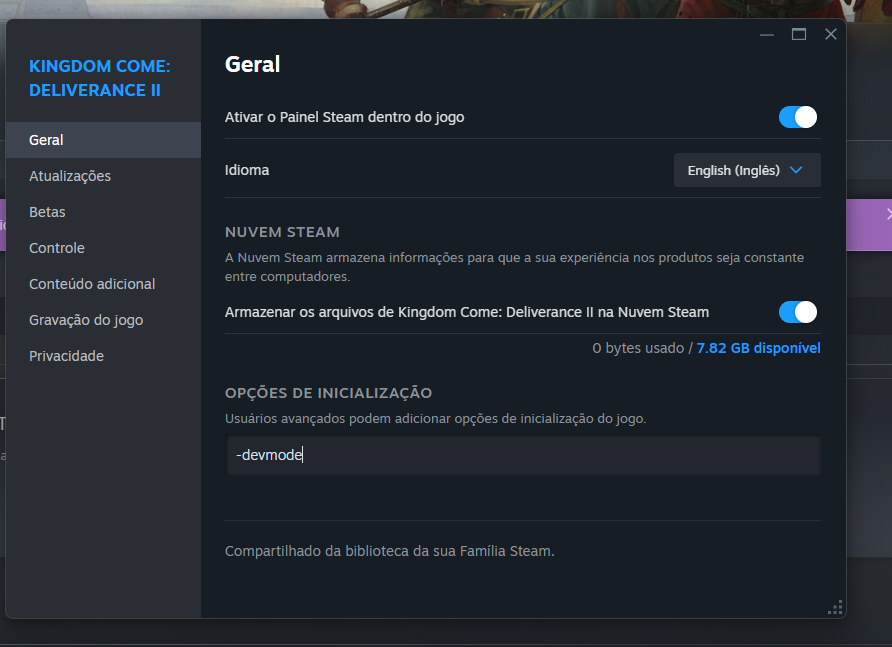Click the NUVEM STEAM section heading
Image resolution: width=892 pixels, height=647 pixels.
[x=282, y=232]
